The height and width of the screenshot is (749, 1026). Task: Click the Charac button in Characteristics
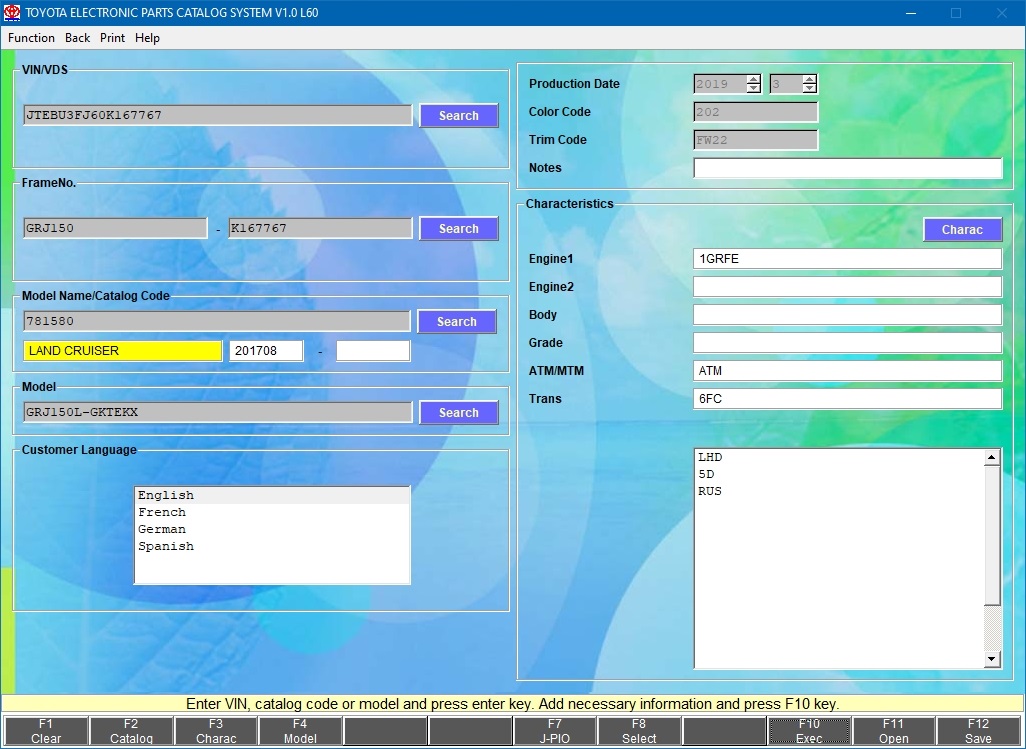click(x=962, y=230)
